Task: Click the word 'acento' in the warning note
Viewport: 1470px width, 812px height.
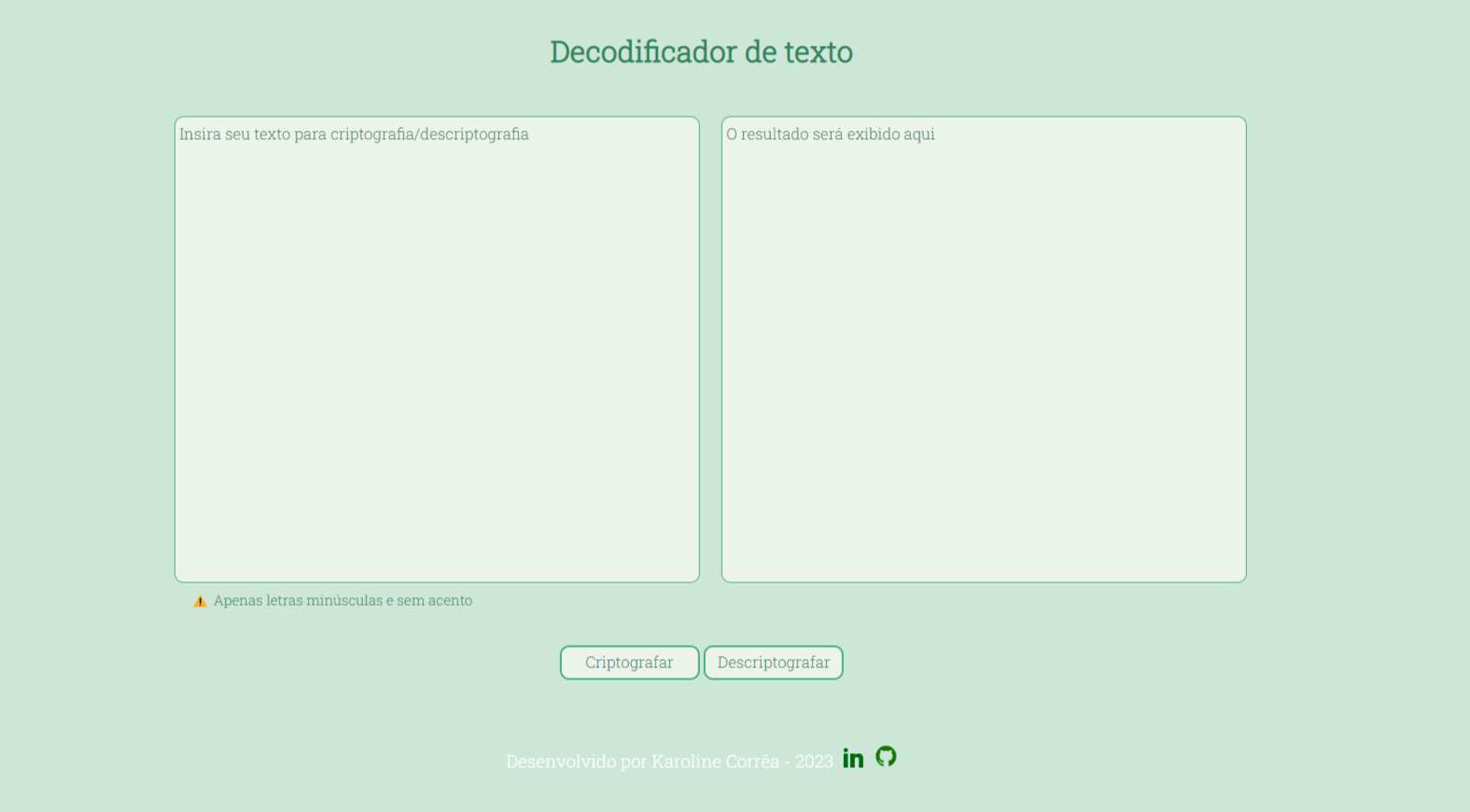Action: point(450,601)
